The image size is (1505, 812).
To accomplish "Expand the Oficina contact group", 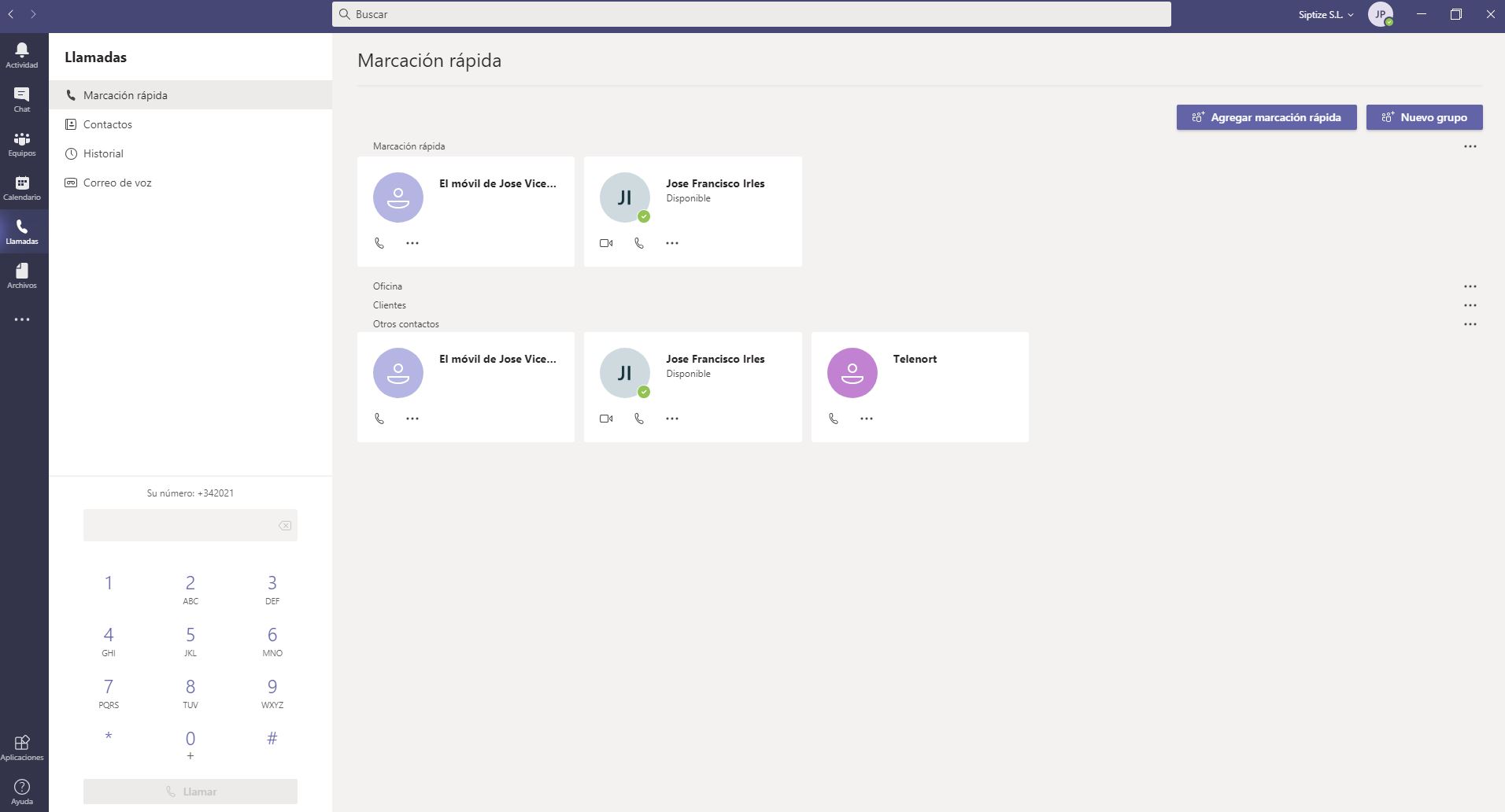I will [x=387, y=286].
